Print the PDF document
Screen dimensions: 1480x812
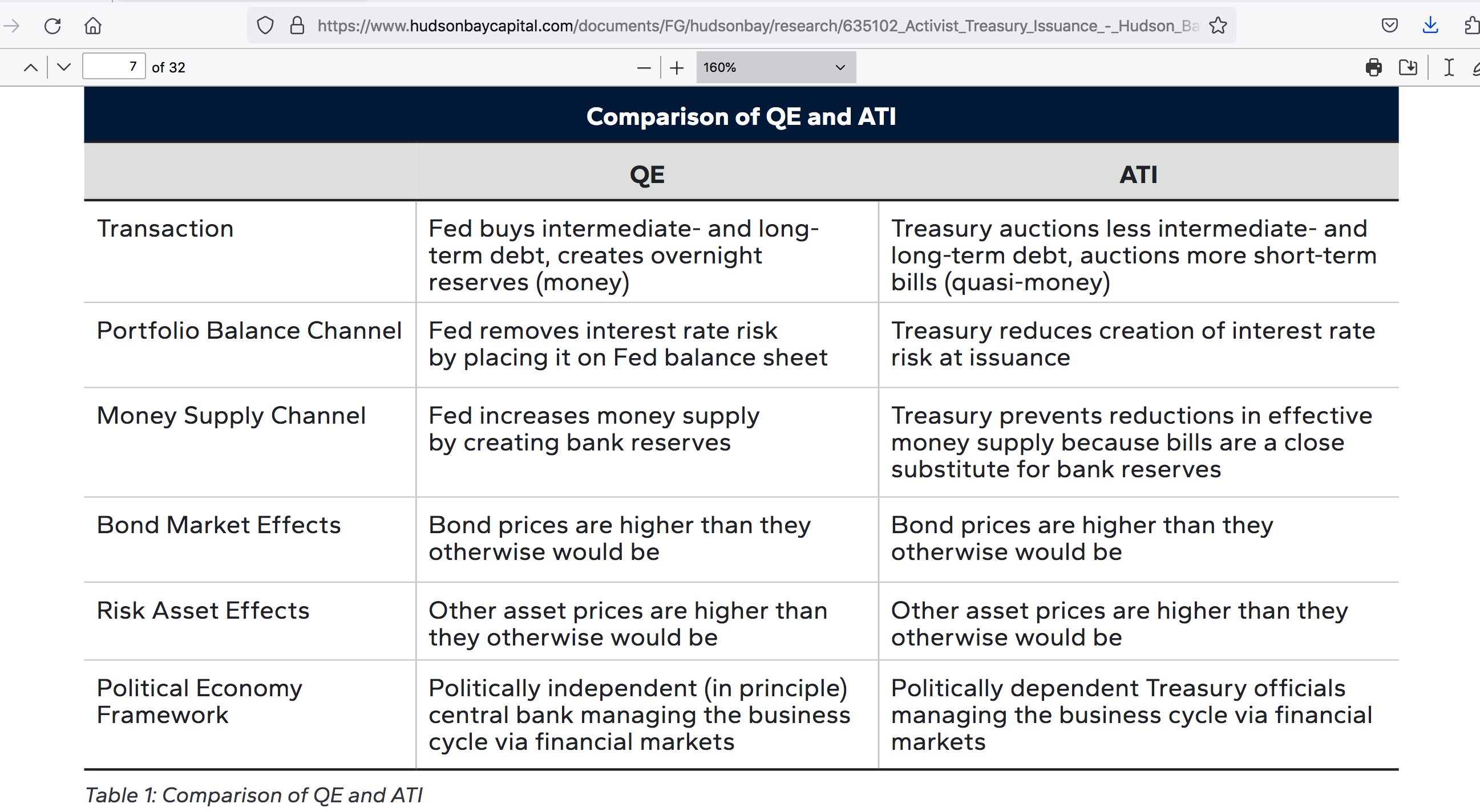pos(1374,67)
